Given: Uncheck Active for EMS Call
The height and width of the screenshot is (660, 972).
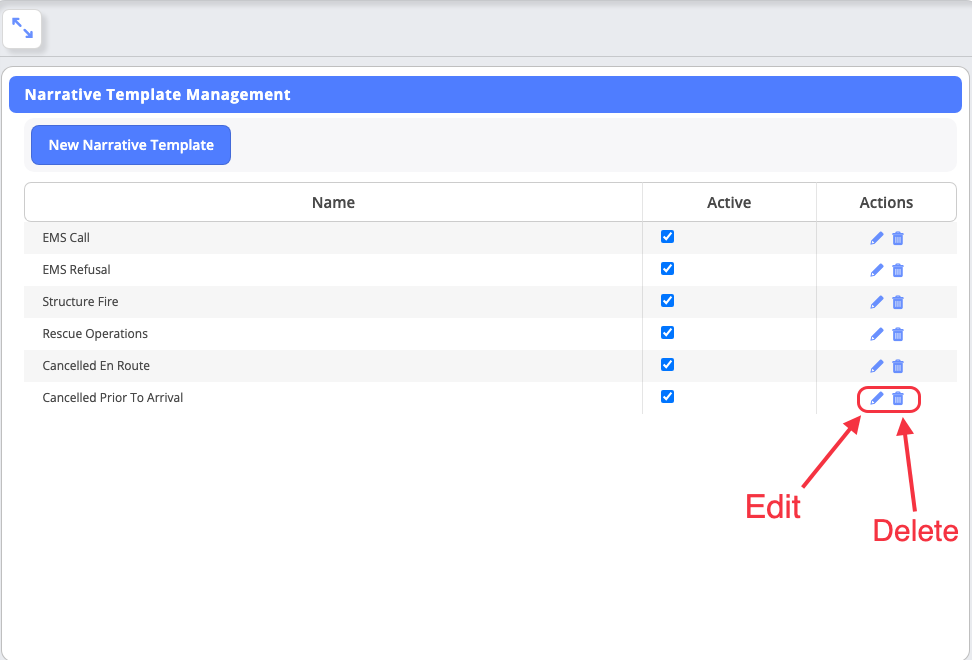Looking at the screenshot, I should click(x=667, y=237).
